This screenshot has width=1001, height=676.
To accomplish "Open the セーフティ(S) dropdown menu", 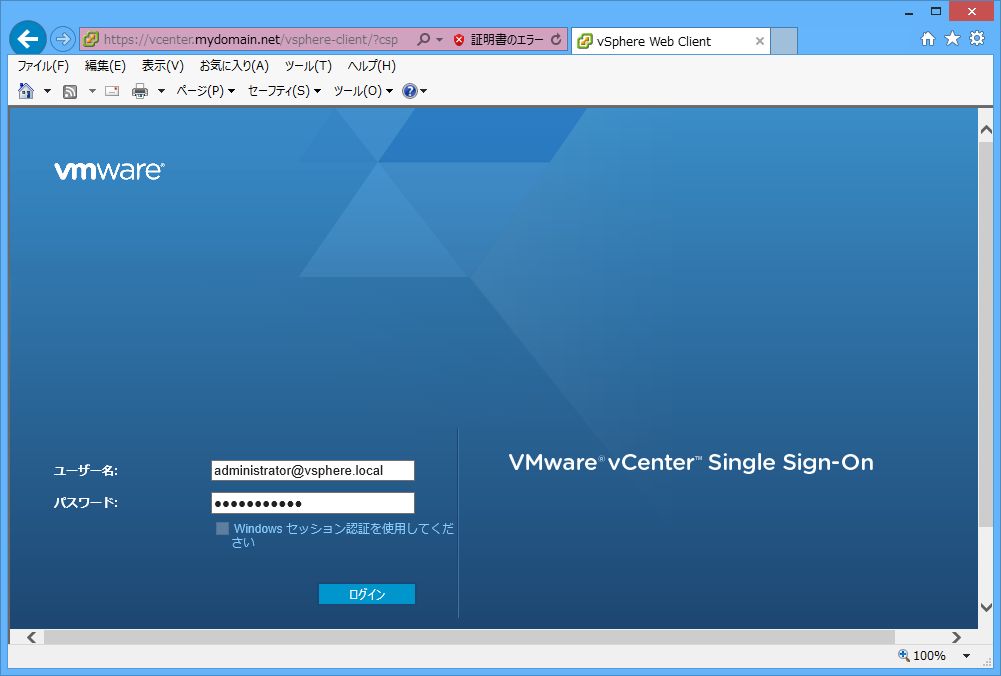I will click(284, 91).
